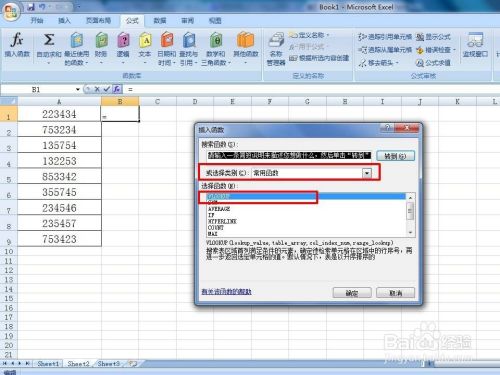Click Evaluate Formula
This screenshot has width=500, height=375.
coord(433,63)
